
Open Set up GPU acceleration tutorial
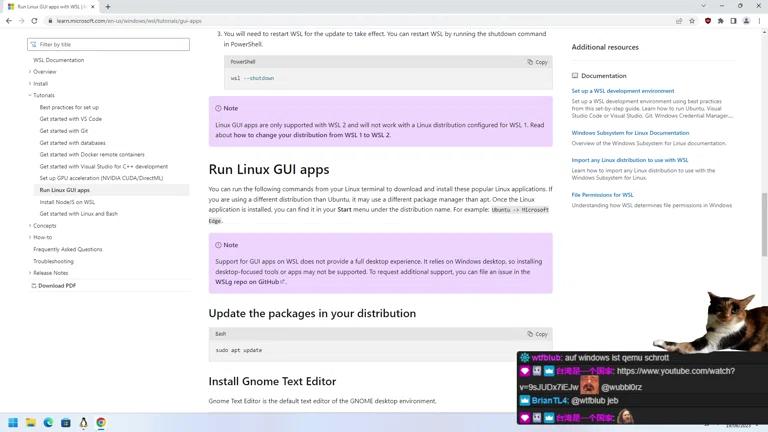point(101,178)
